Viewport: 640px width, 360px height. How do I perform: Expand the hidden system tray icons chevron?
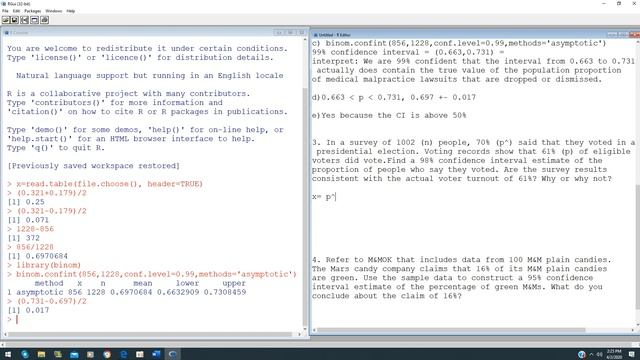click(591, 354)
